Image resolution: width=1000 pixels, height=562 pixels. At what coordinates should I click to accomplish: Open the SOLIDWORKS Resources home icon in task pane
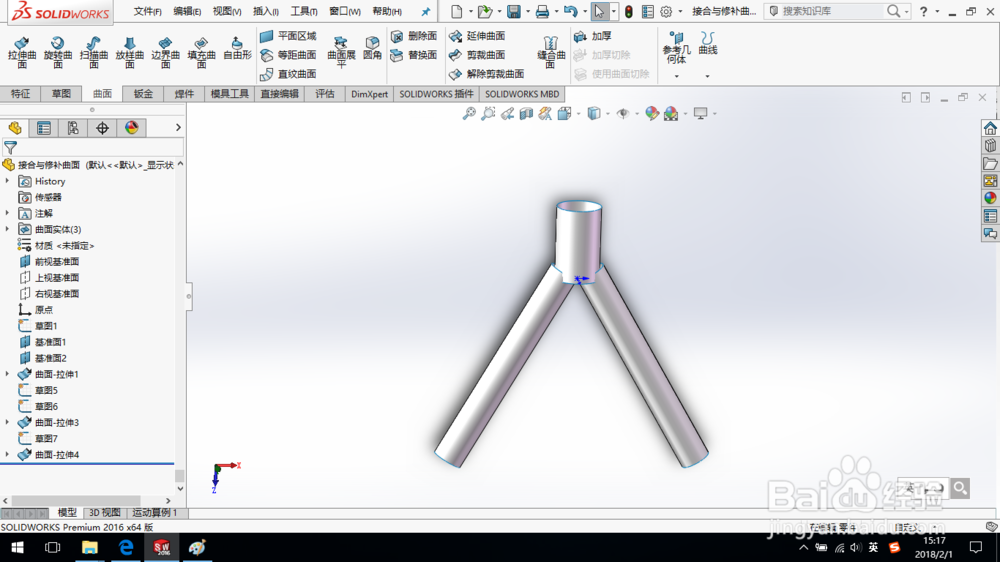pos(990,128)
